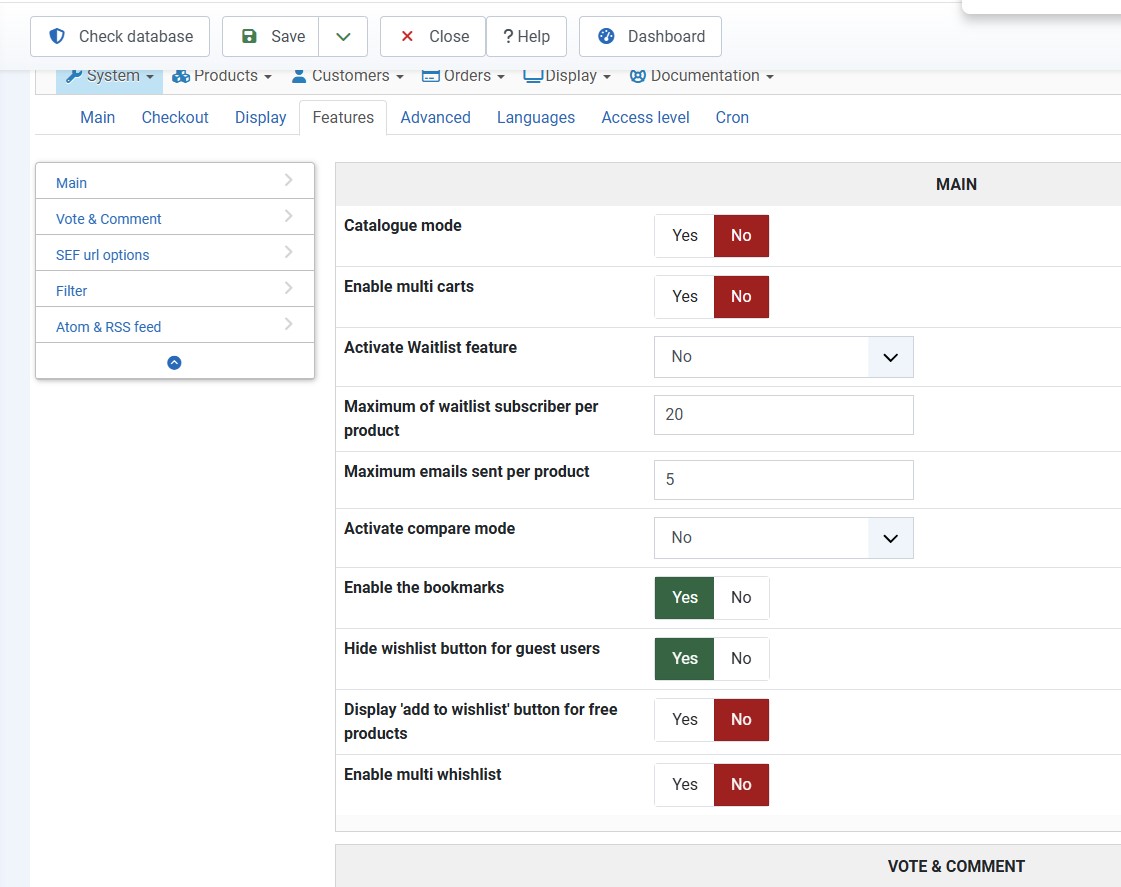Open the Orders menu

tap(461, 76)
